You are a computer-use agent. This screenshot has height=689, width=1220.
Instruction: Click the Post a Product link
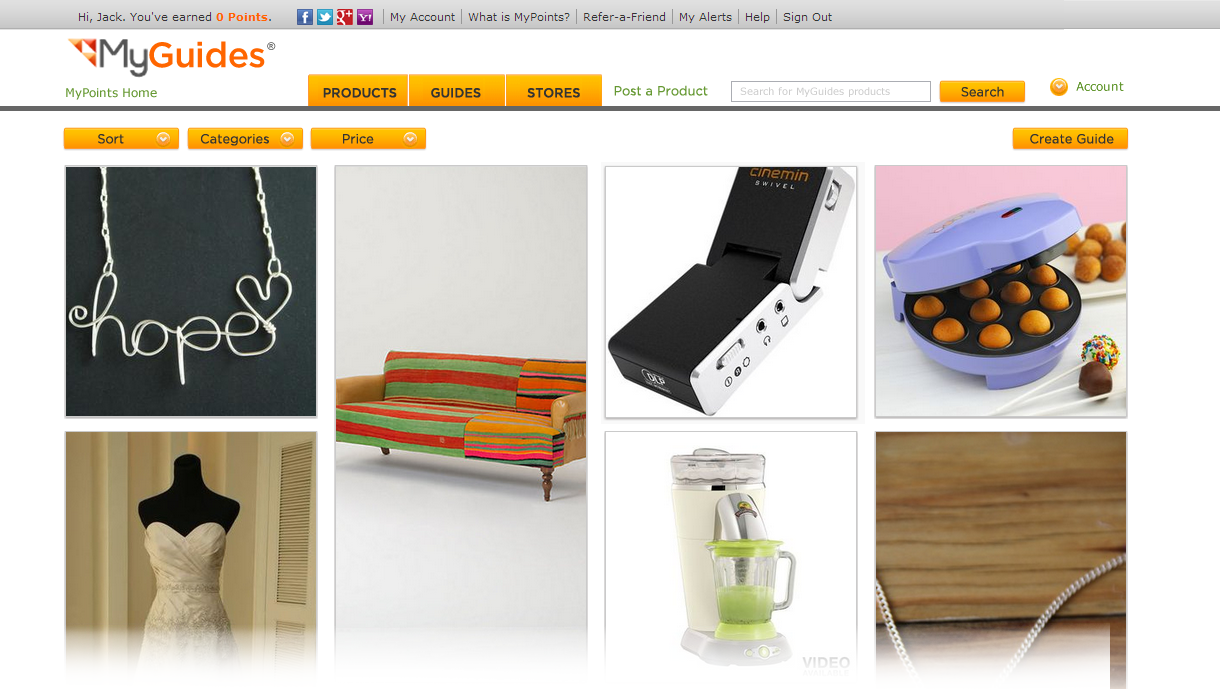click(x=661, y=91)
